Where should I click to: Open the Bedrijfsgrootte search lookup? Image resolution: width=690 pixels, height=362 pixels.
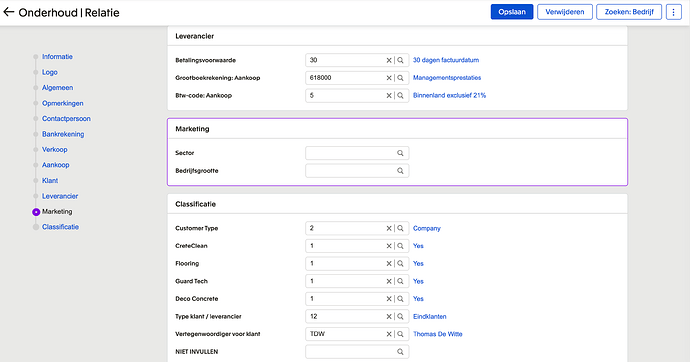coord(400,171)
